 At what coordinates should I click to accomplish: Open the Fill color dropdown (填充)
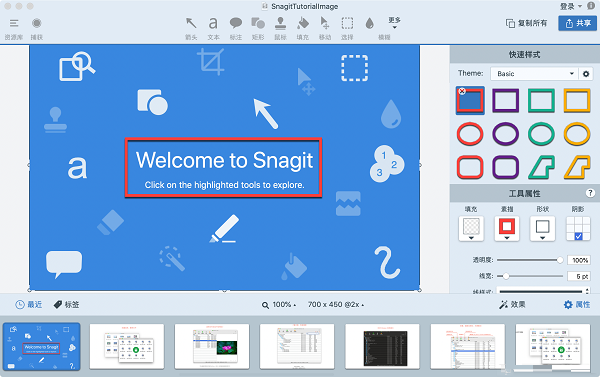(471, 228)
